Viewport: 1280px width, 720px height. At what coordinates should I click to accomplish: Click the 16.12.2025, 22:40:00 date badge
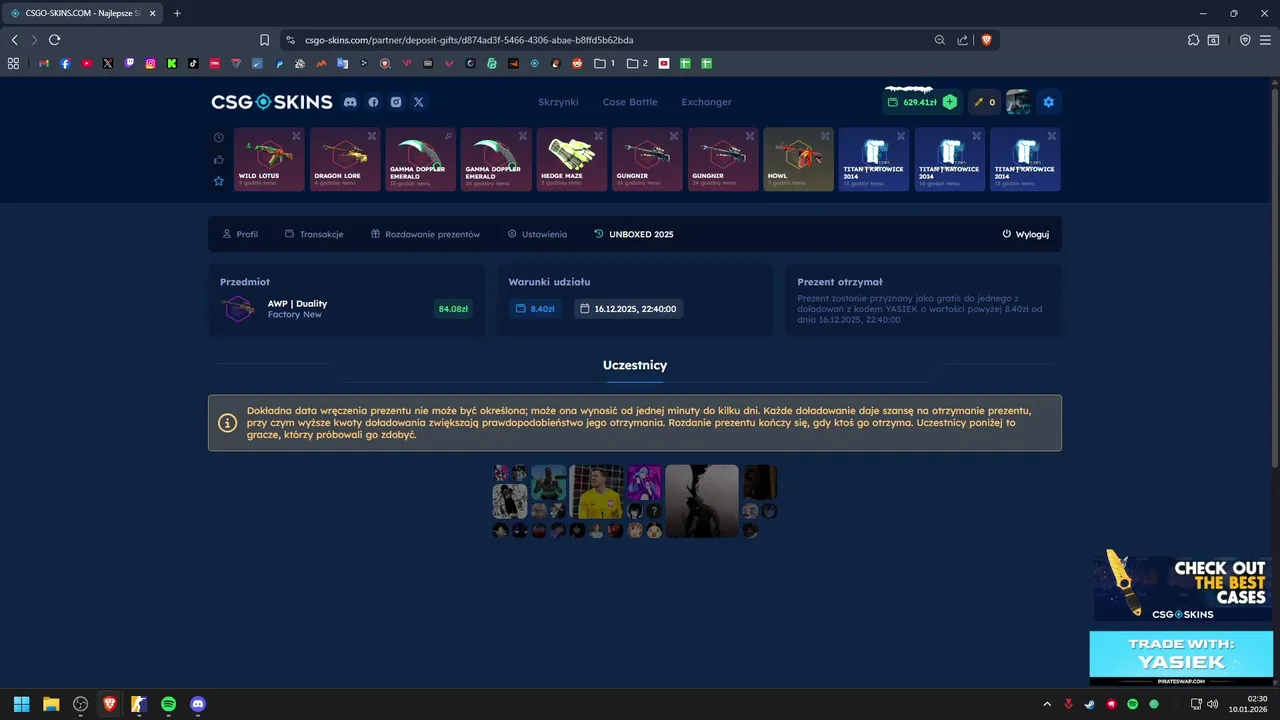tap(628, 309)
